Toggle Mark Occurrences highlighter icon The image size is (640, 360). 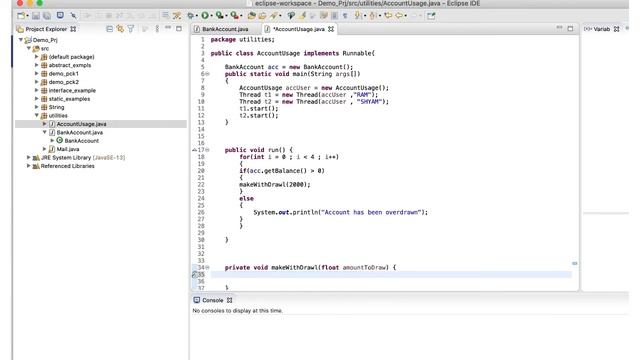(x=302, y=16)
